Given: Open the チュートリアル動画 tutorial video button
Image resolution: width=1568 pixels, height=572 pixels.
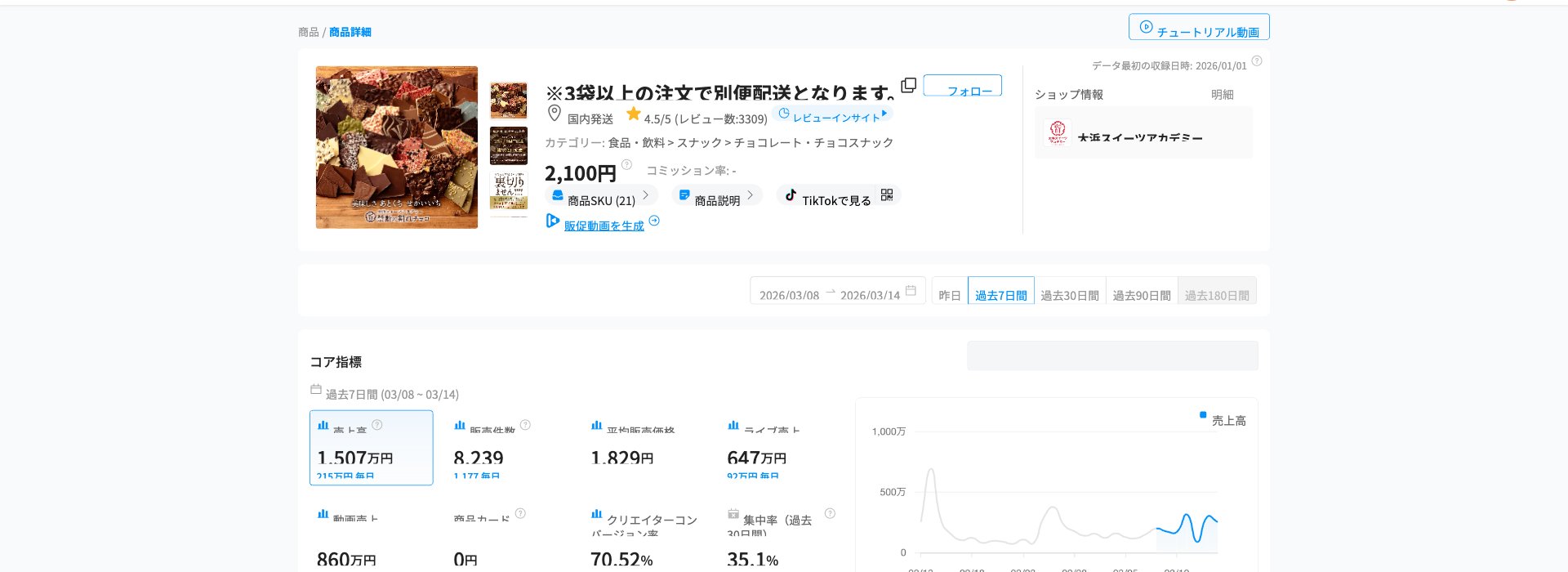Looking at the screenshot, I should pyautogui.click(x=1199, y=27).
